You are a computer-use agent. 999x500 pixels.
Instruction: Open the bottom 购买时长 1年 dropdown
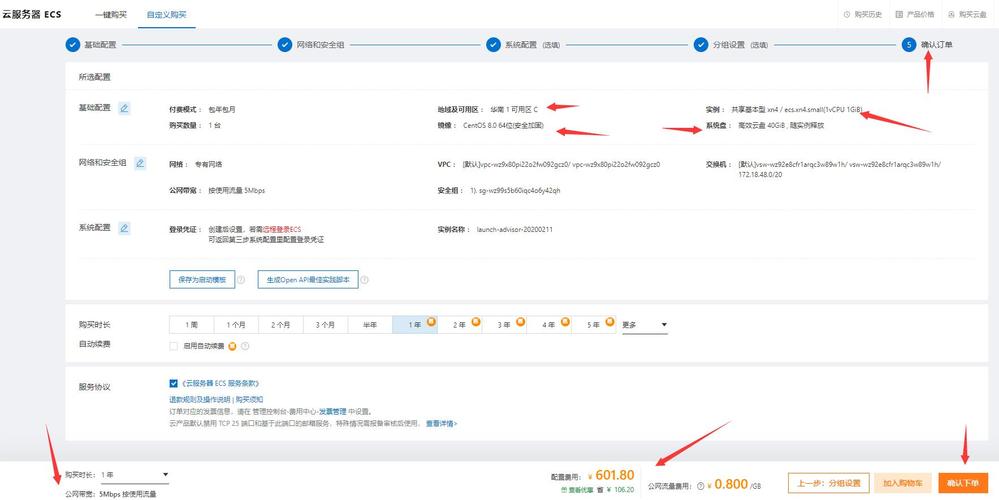[134, 475]
